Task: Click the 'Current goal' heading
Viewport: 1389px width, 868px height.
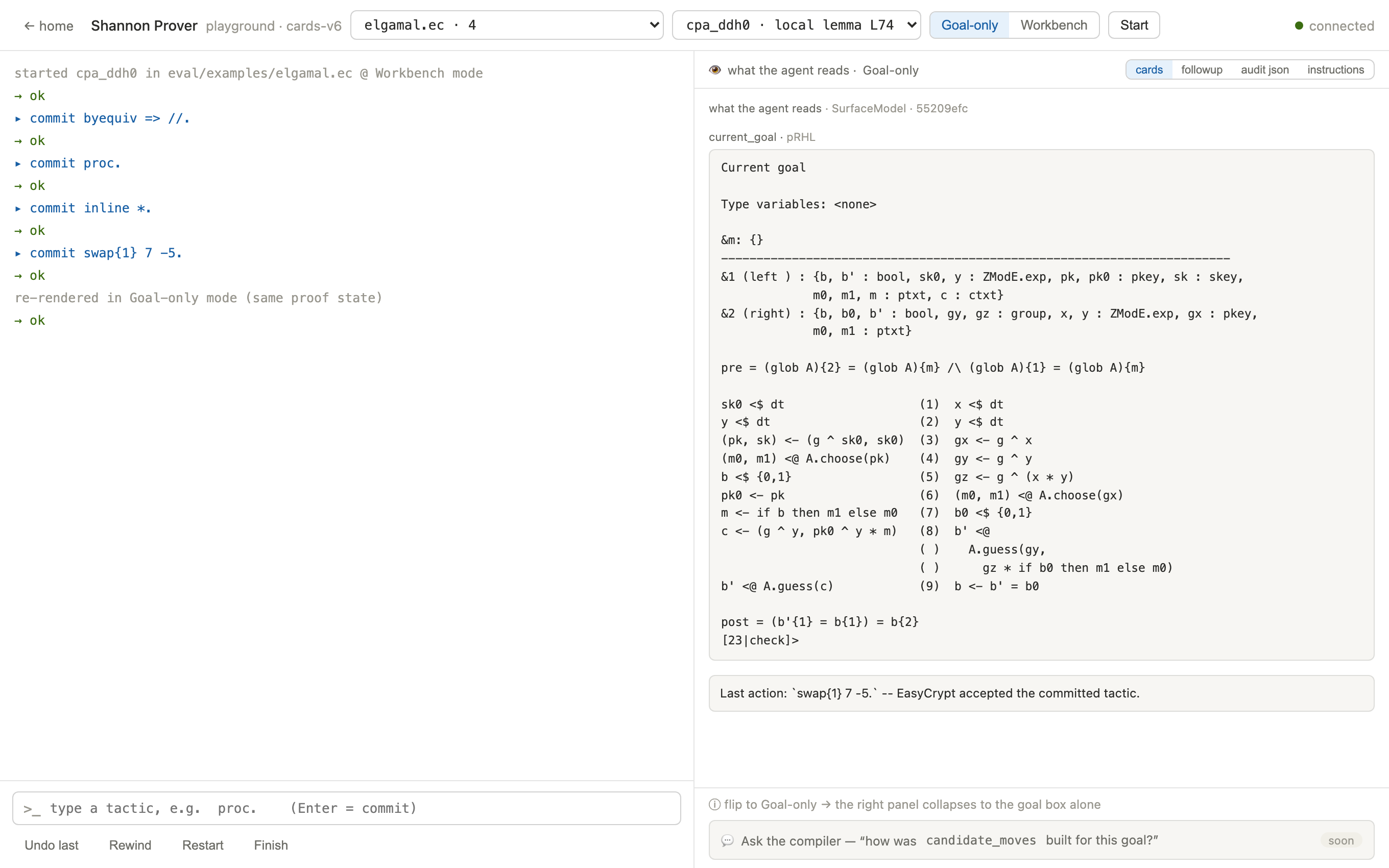Action: [x=763, y=167]
